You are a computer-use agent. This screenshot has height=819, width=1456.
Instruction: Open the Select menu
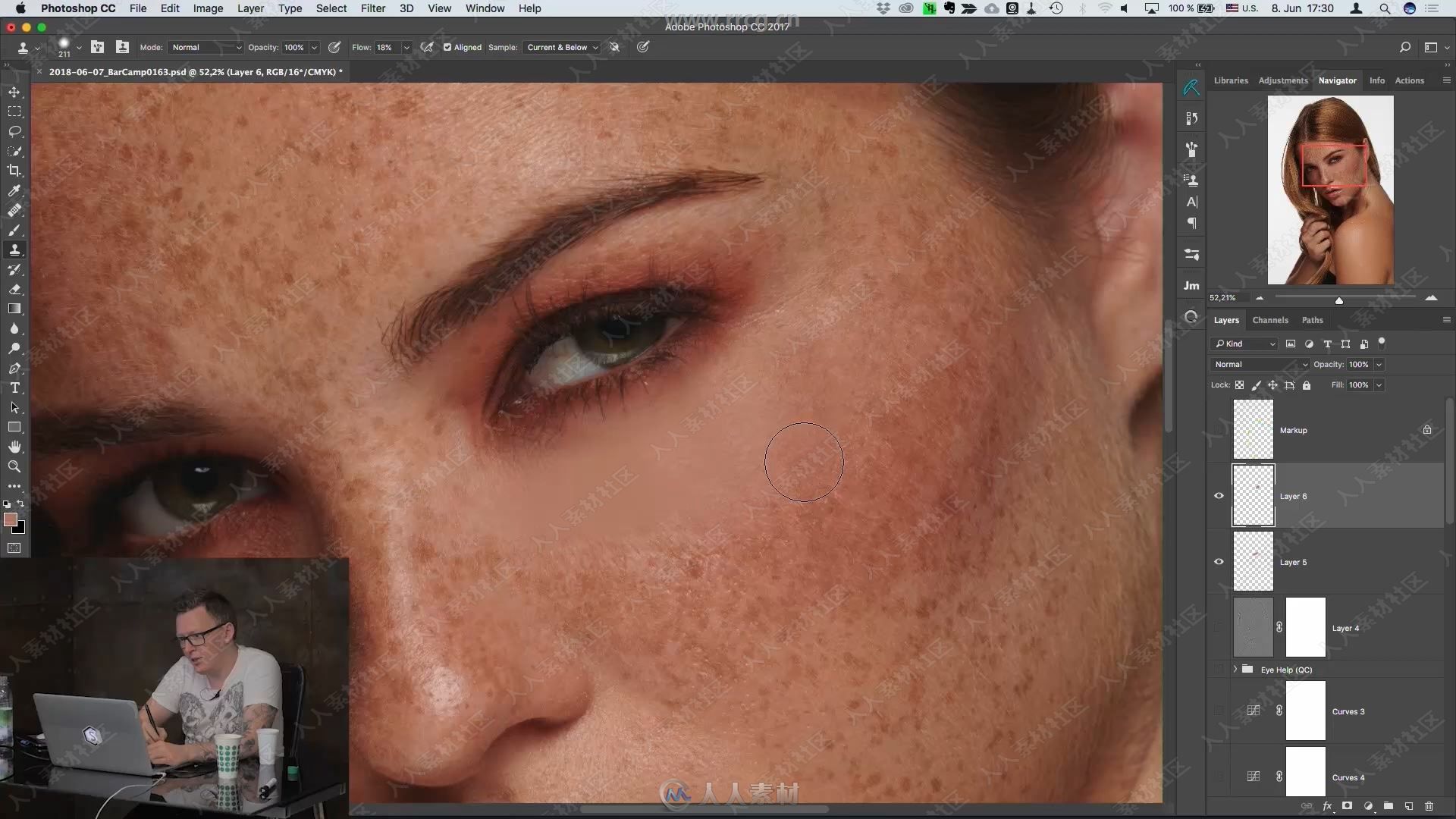[331, 8]
